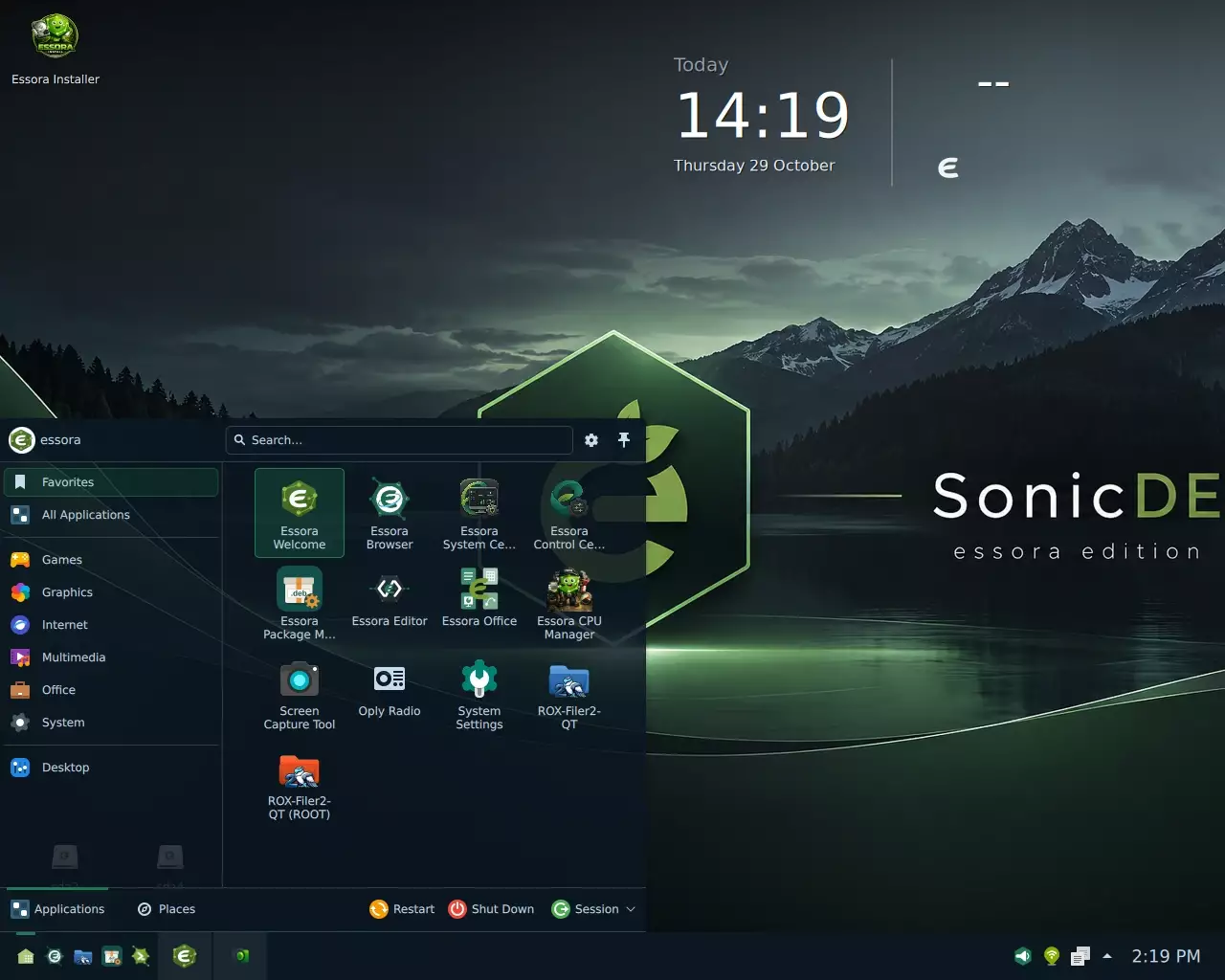This screenshot has width=1225, height=980.
Task: Toggle the pin to keep menu open
Action: tap(624, 440)
